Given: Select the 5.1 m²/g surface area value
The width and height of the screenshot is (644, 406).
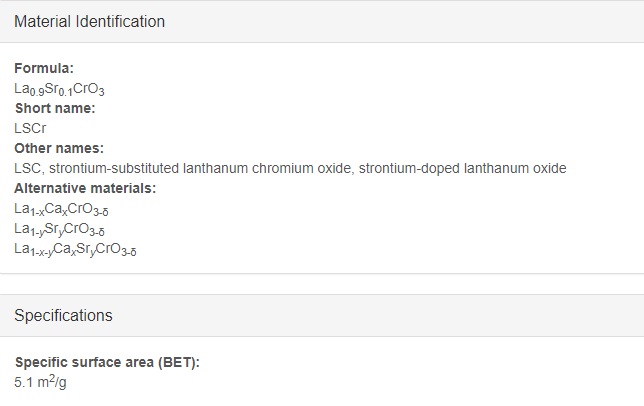Looking at the screenshot, I should tap(40, 382).
